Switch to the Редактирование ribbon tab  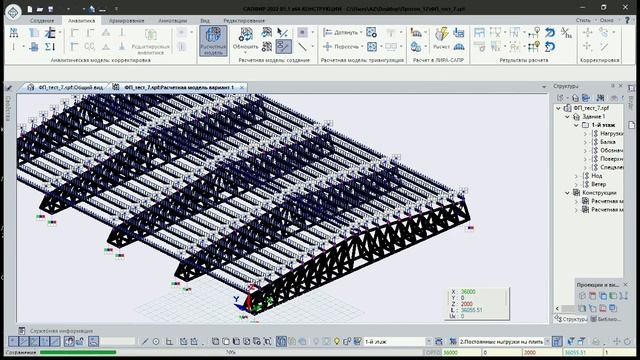point(244,20)
